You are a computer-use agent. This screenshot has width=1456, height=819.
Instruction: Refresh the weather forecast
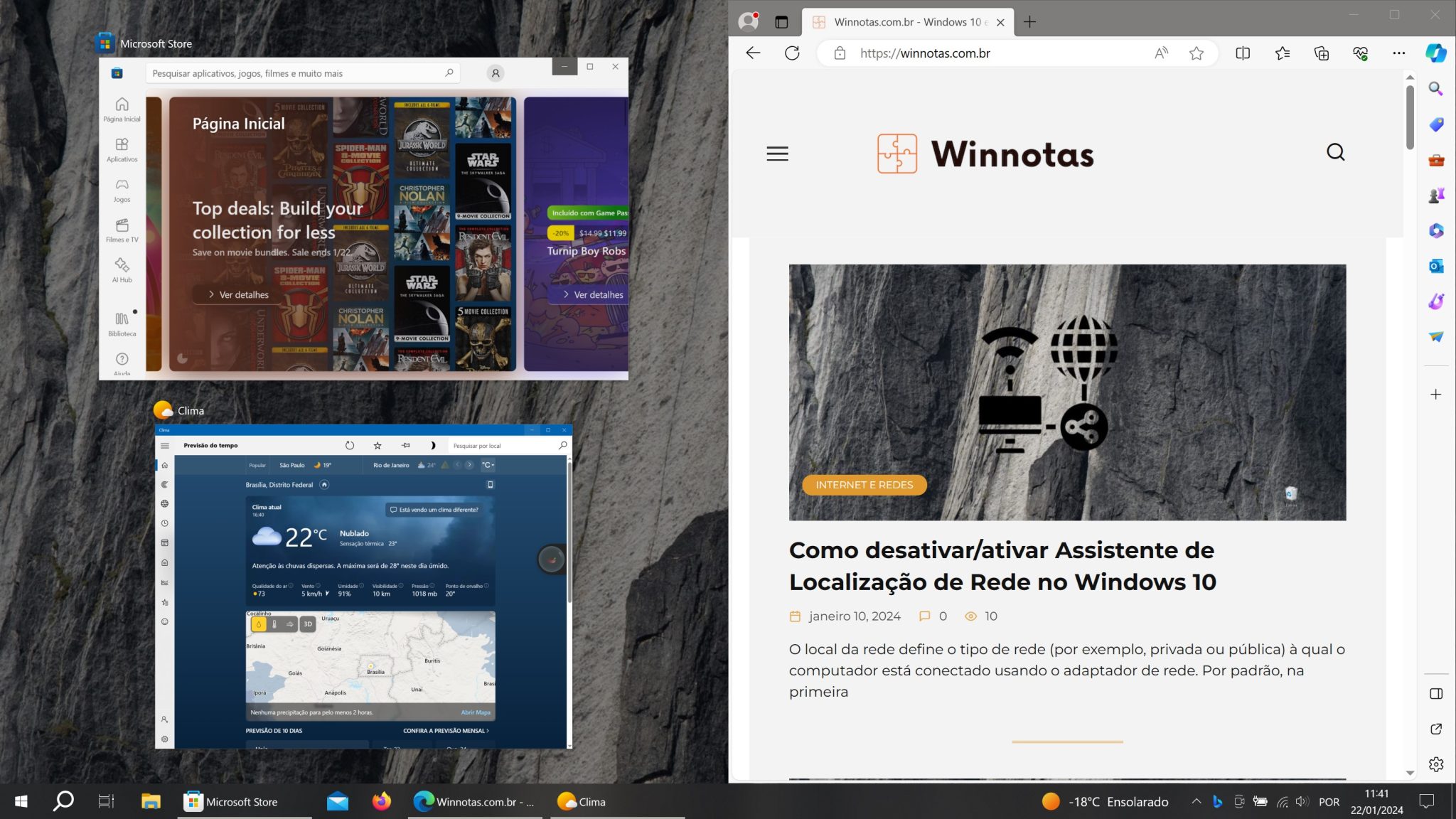click(x=350, y=444)
